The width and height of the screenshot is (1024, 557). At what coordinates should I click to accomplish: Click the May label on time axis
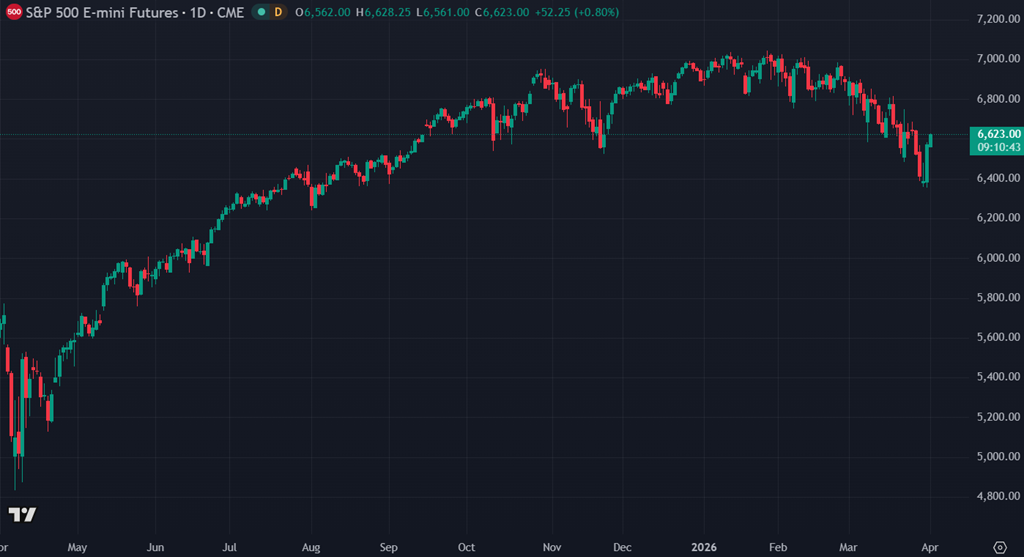[x=78, y=547]
